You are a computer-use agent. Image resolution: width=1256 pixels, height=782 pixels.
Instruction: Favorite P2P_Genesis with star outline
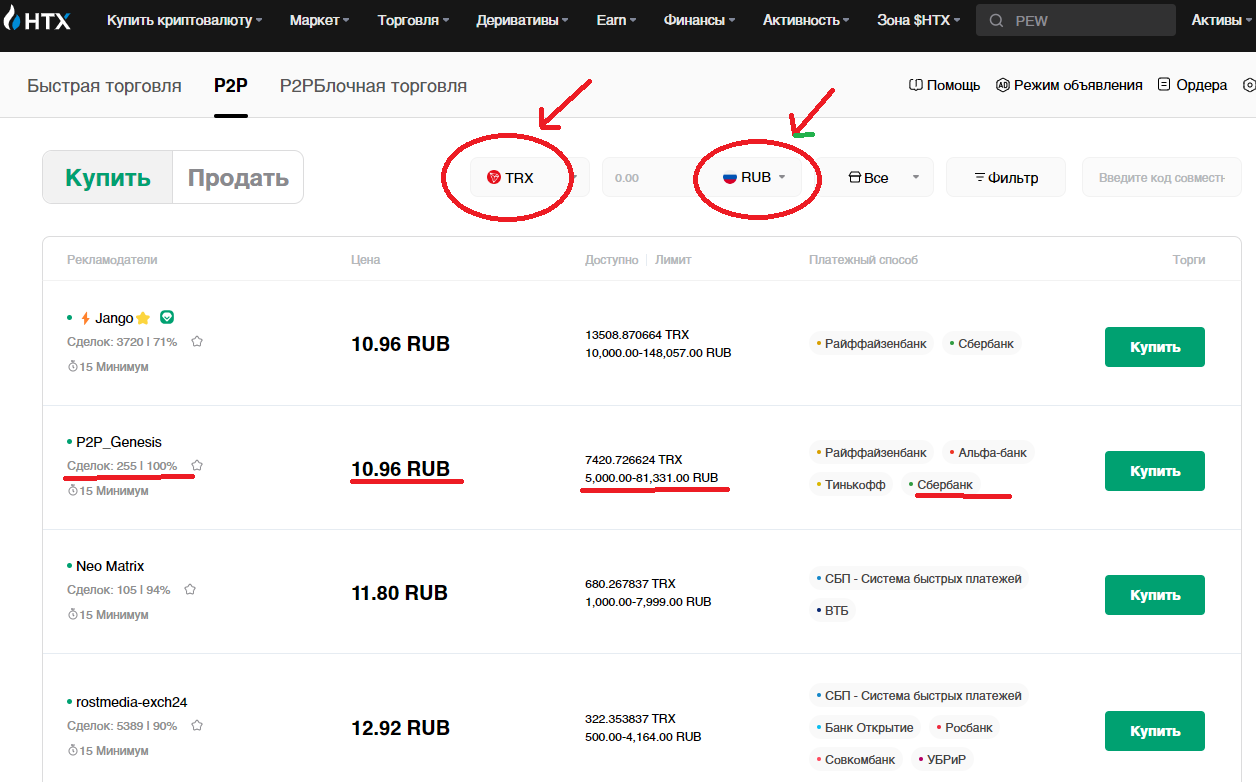[197, 465]
